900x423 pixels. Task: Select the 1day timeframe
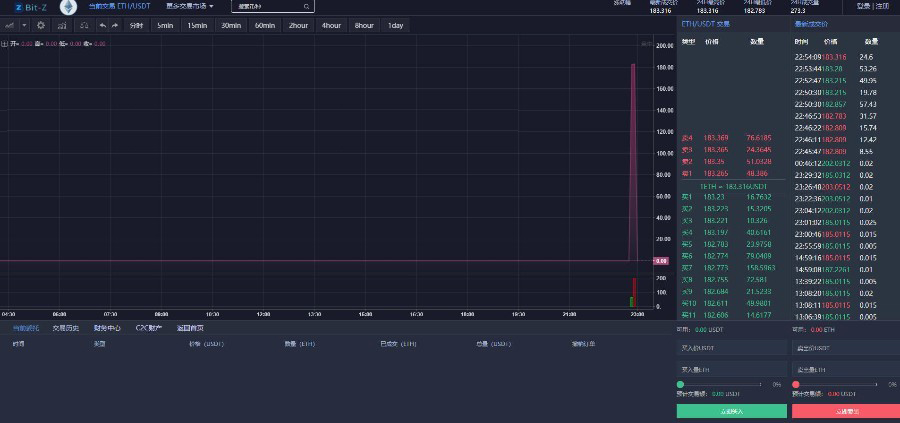pos(395,25)
